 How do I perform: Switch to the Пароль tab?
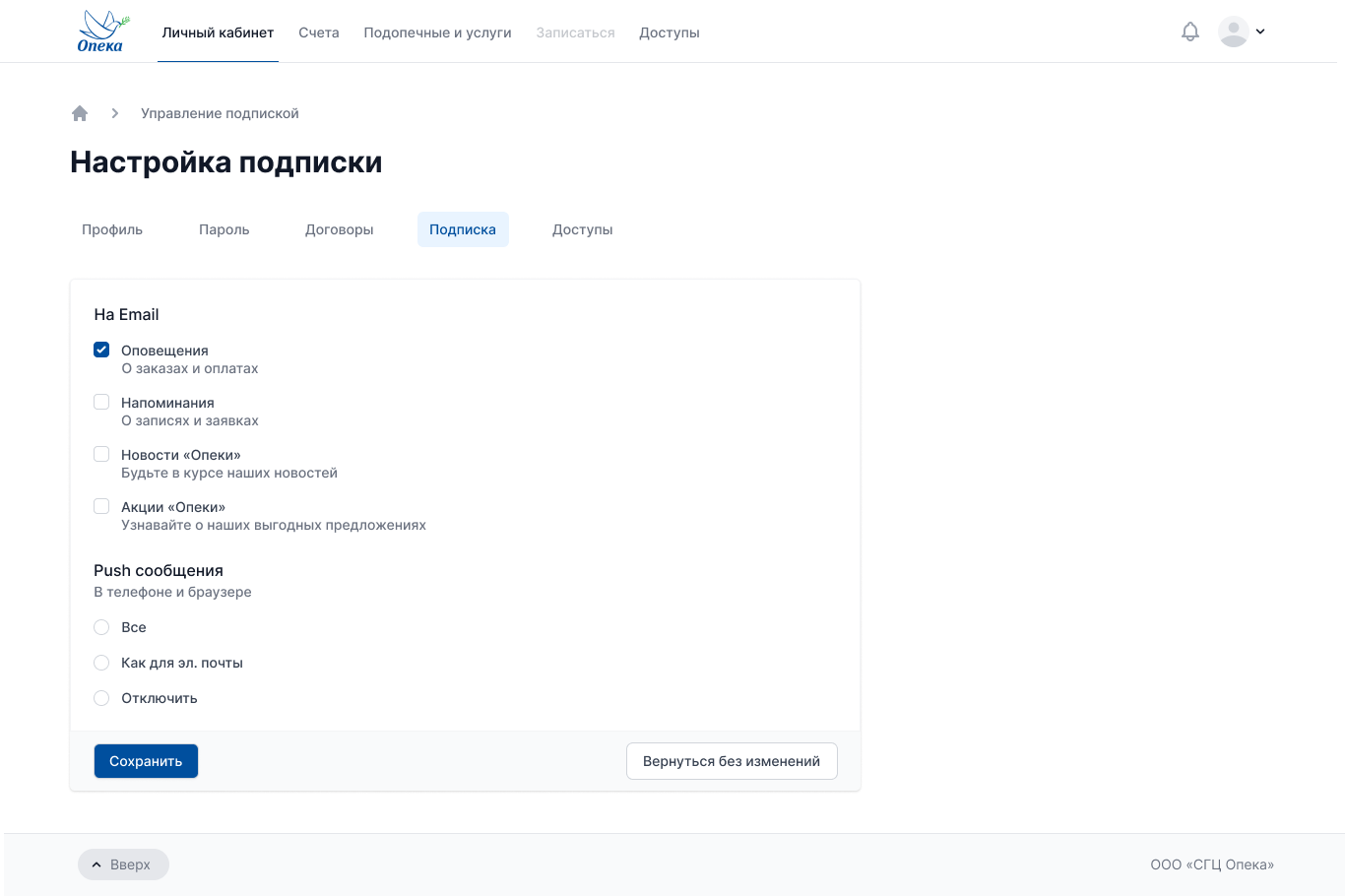[224, 228]
